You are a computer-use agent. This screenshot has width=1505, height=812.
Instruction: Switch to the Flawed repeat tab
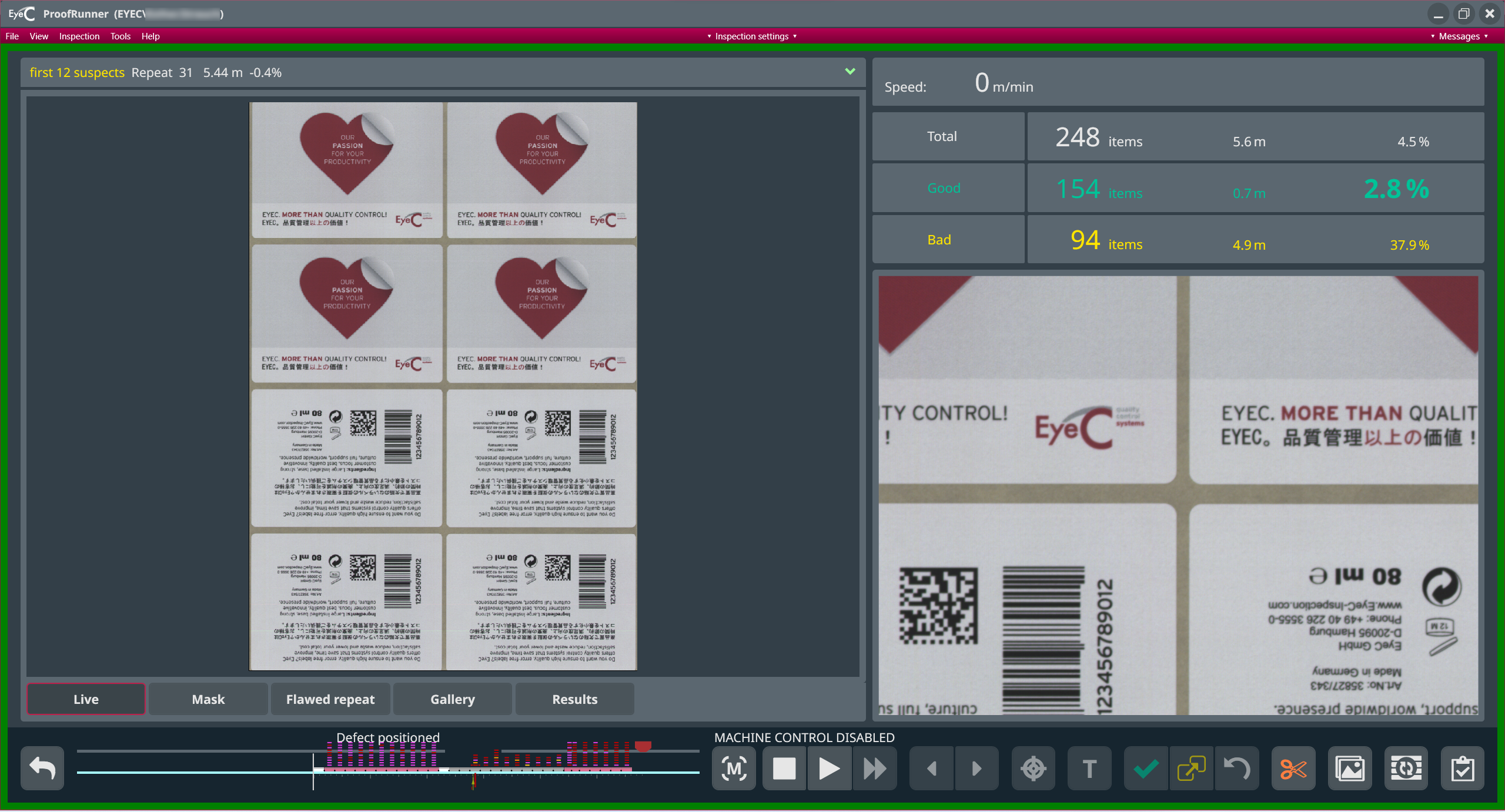click(x=330, y=699)
